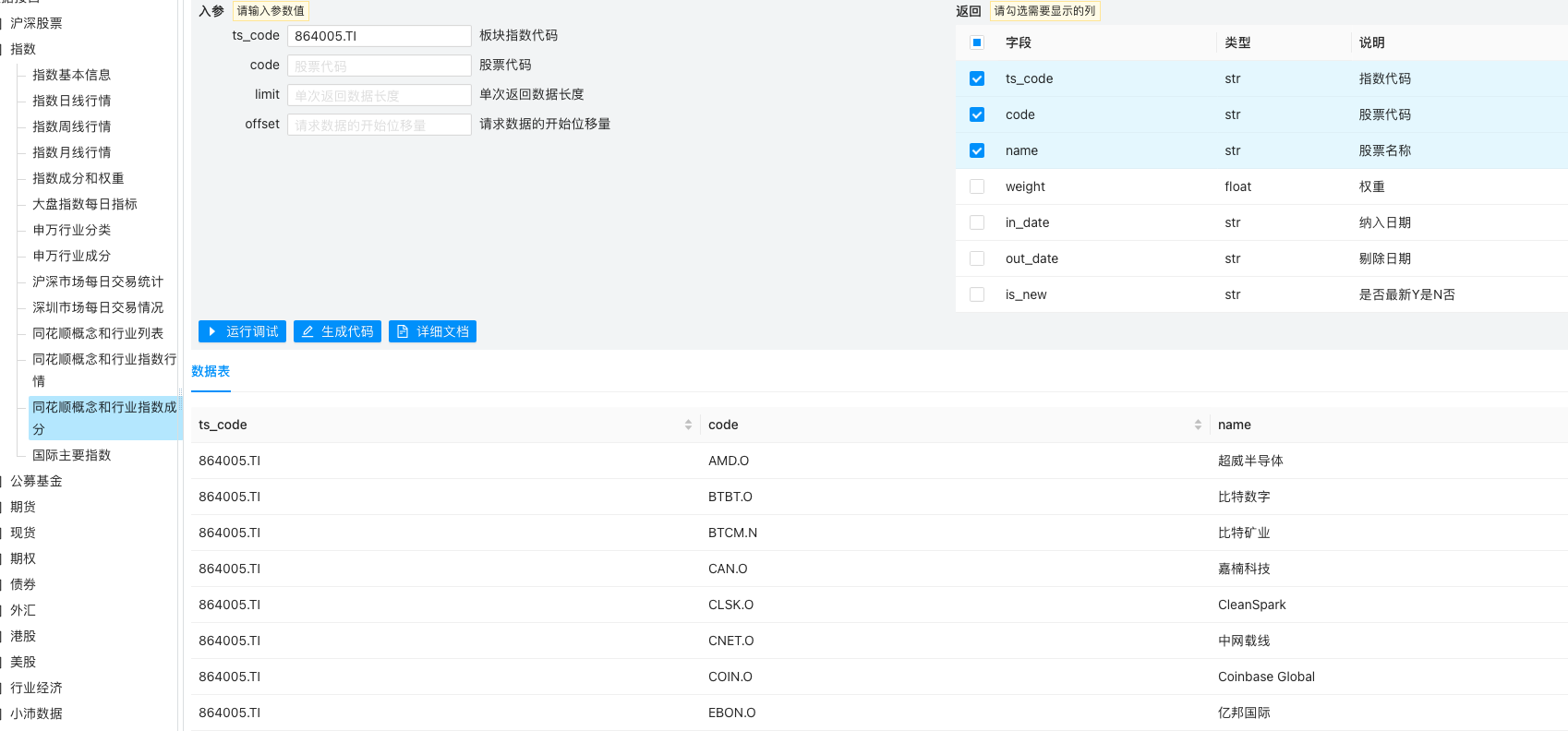Enable the weight field checkbox

pyautogui.click(x=977, y=186)
